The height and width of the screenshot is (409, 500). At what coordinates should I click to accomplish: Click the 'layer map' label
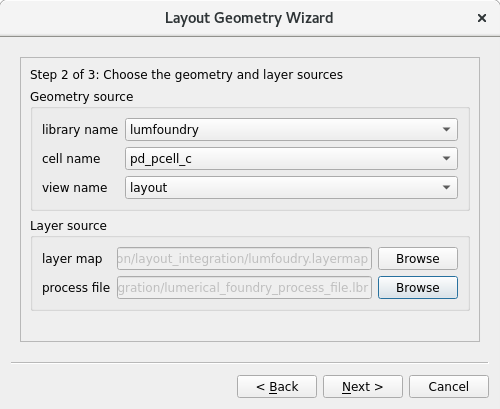[x=72, y=259]
